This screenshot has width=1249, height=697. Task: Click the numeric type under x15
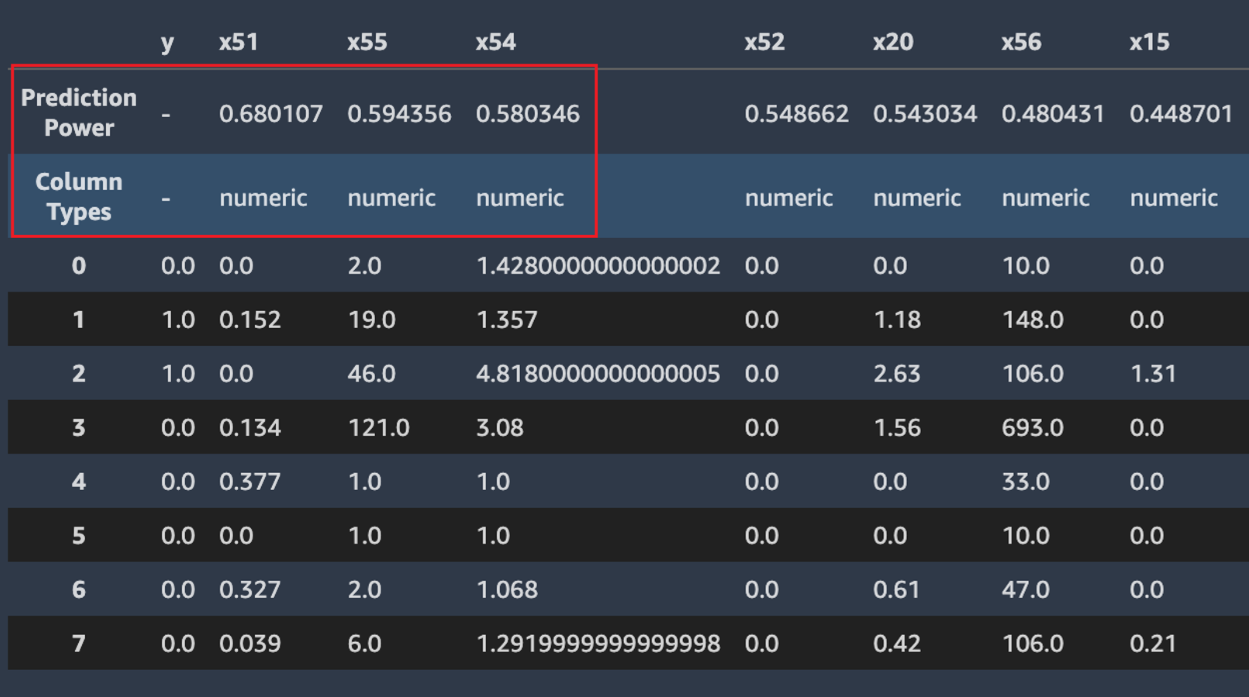pyautogui.click(x=1173, y=196)
